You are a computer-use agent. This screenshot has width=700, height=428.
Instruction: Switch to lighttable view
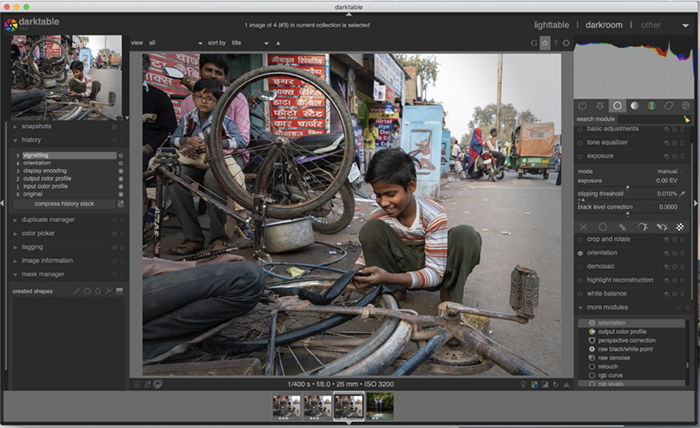[x=551, y=25]
